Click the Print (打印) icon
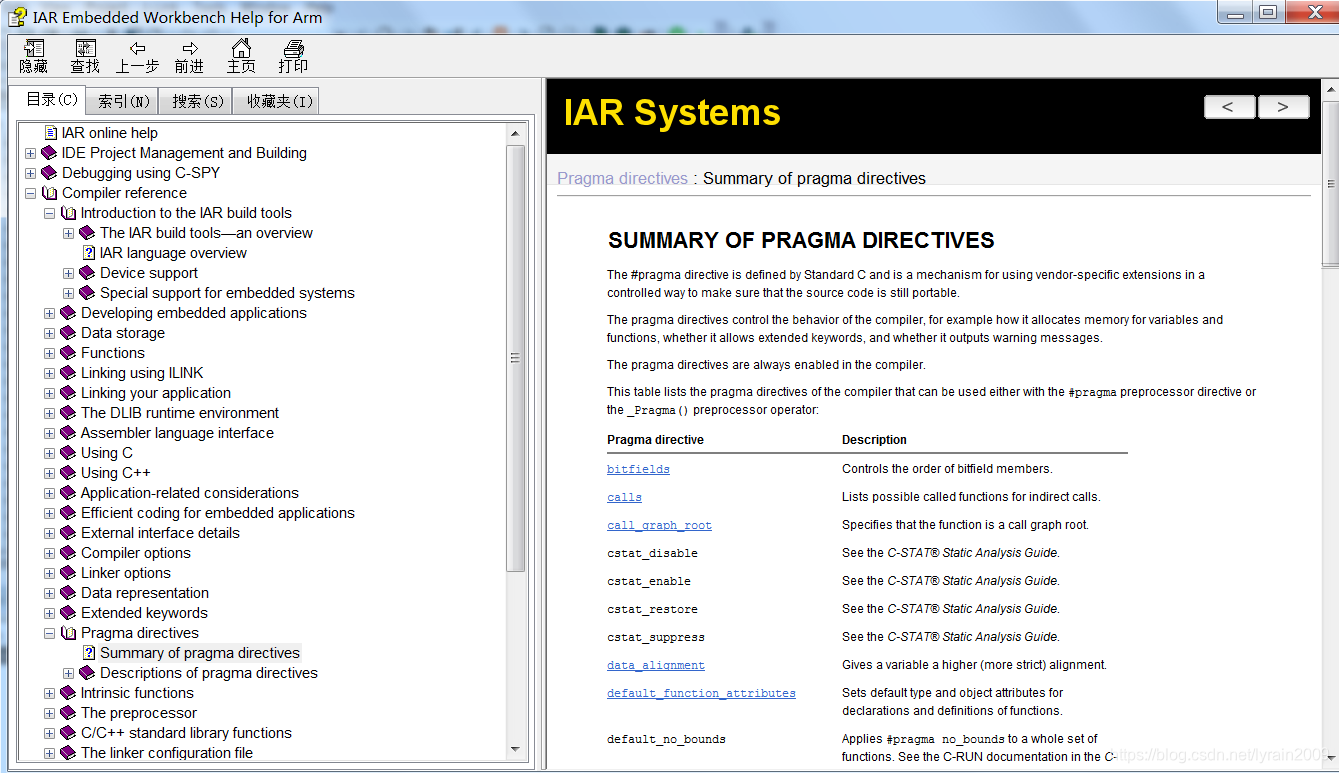This screenshot has width=1339, height=773. pos(293,48)
